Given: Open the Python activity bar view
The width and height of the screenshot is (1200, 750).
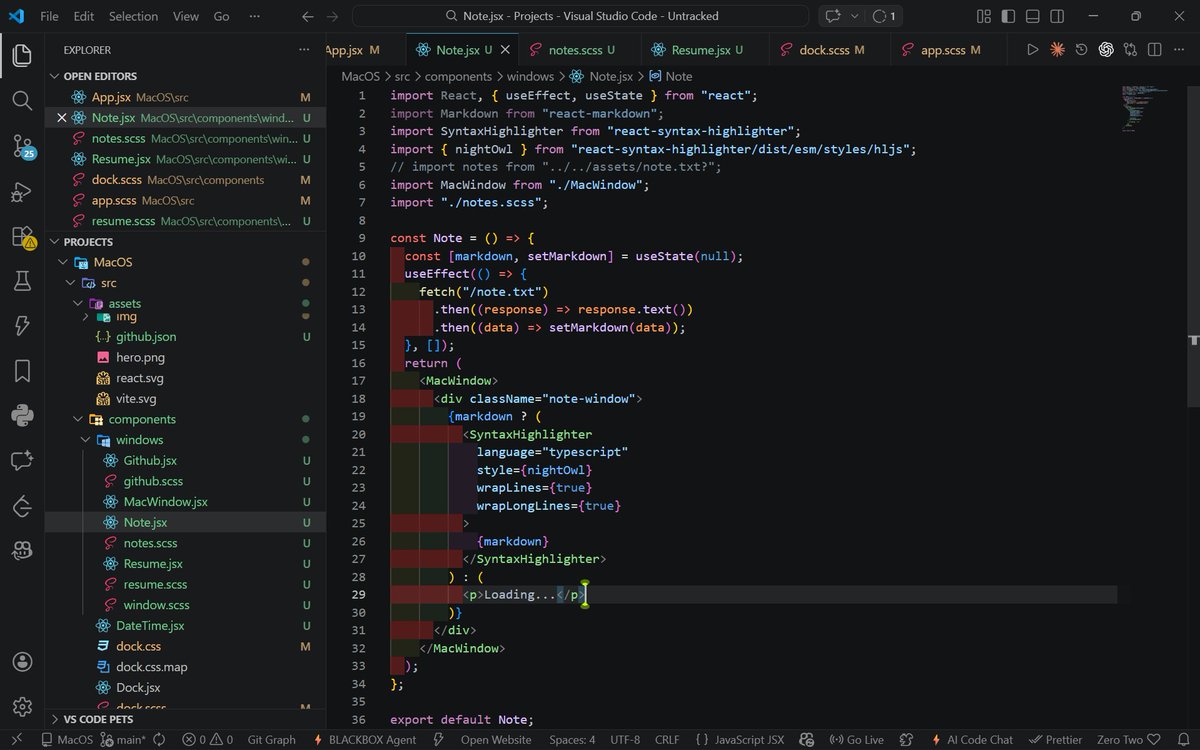Looking at the screenshot, I should 22,416.
